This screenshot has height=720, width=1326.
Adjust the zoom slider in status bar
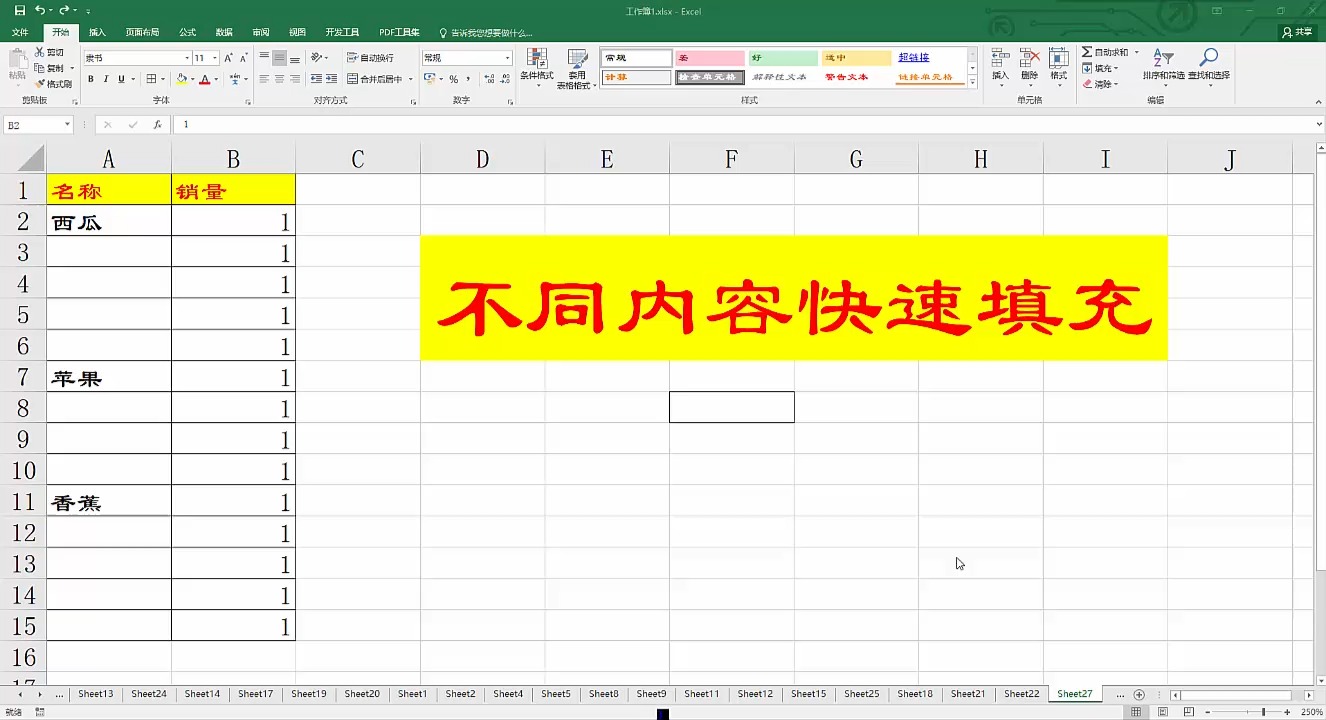[x=1262, y=712]
